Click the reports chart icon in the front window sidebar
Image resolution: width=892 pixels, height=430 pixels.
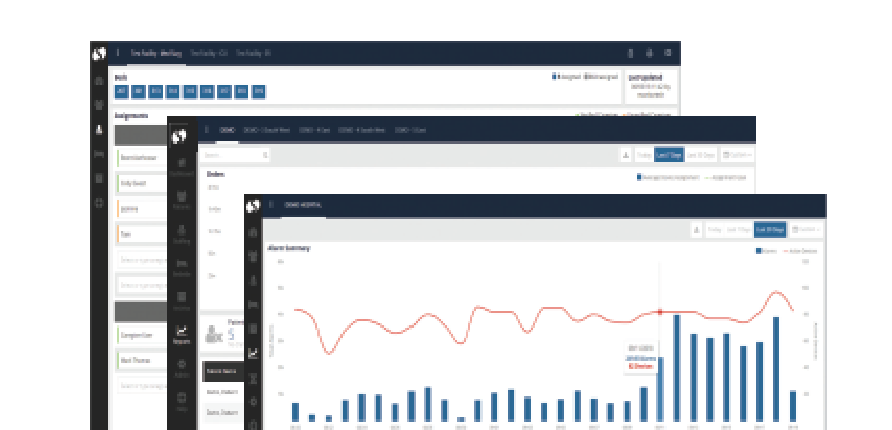(253, 353)
